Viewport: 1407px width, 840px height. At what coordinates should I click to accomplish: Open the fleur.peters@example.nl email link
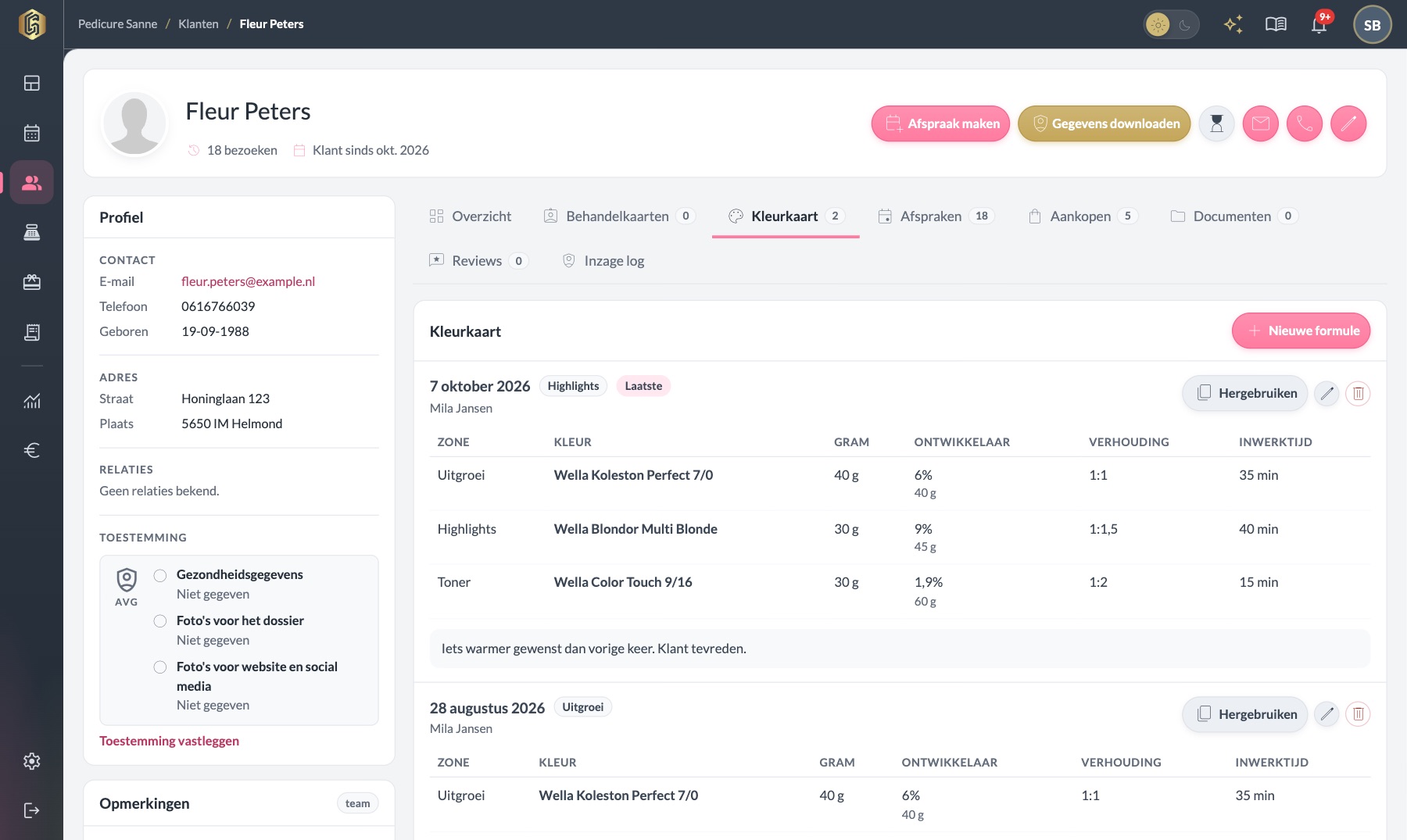pyautogui.click(x=248, y=281)
